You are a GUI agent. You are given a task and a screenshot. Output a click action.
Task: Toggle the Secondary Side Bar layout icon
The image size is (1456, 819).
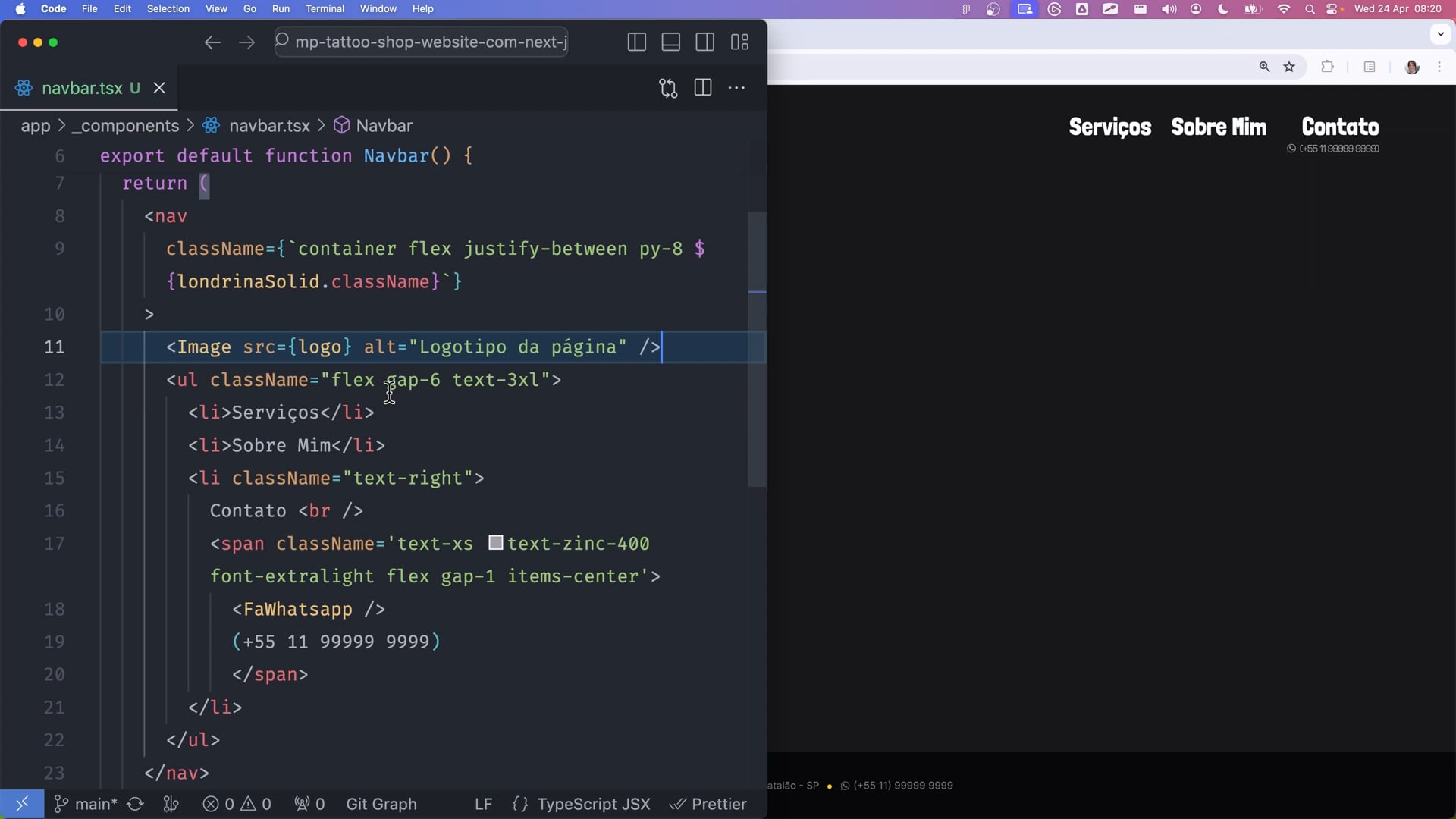click(704, 42)
